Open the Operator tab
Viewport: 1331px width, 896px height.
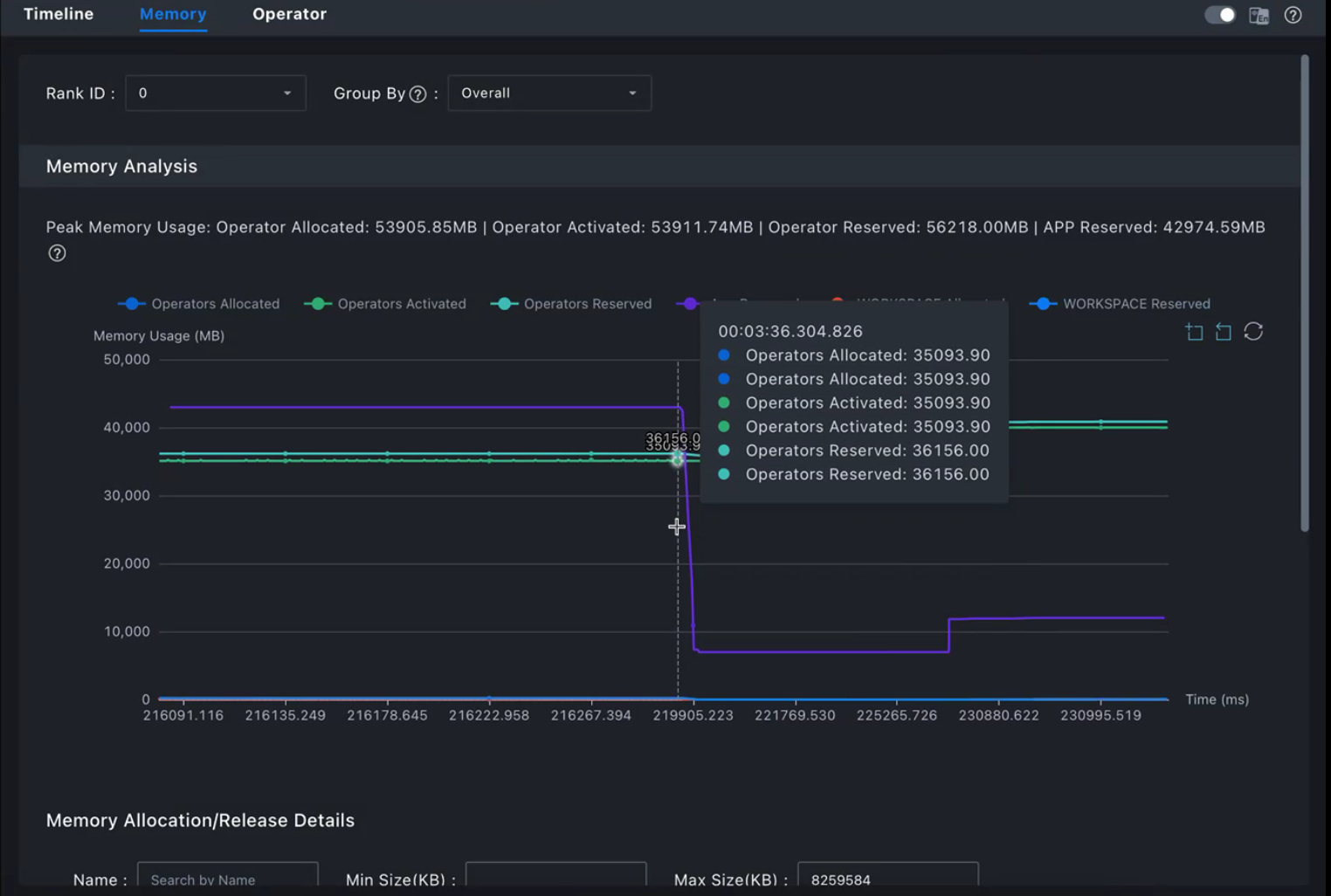click(x=289, y=14)
